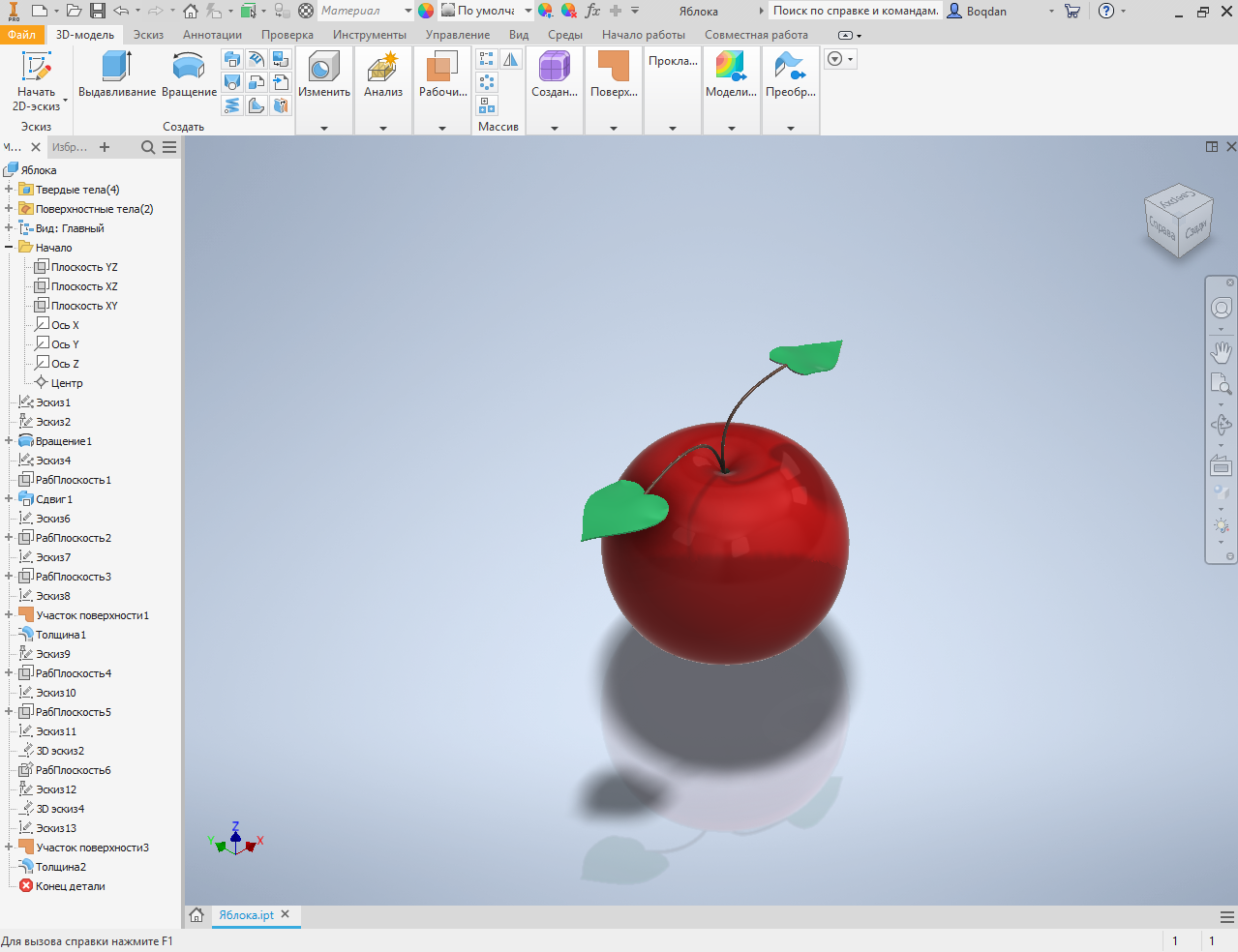
Task: Open a file from quick access toolbar
Action: 74,11
